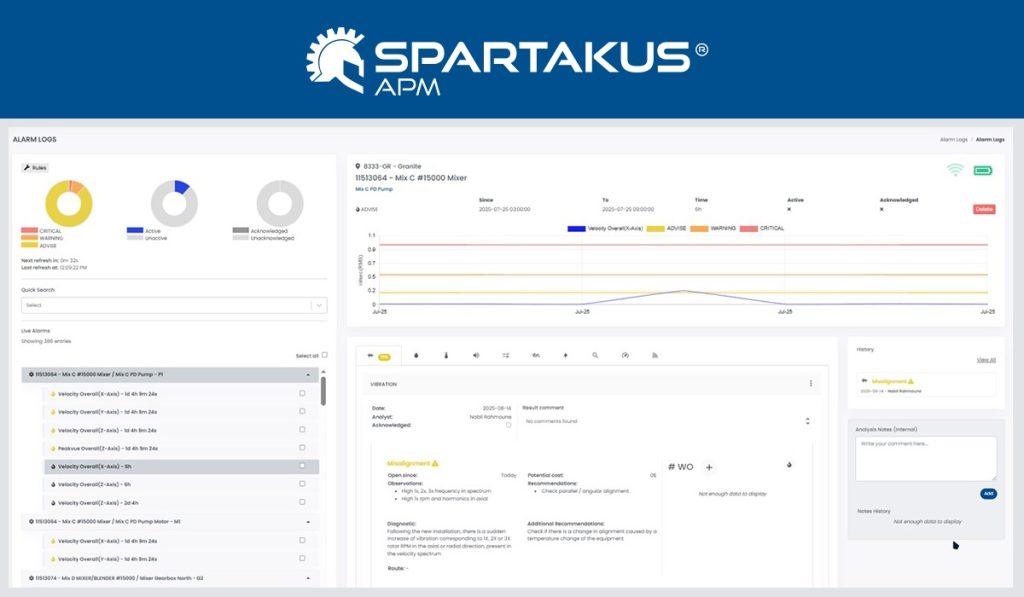Image resolution: width=1024 pixels, height=597 pixels.
Task: Click the Acknowledged legend swatch
Action: pos(240,231)
